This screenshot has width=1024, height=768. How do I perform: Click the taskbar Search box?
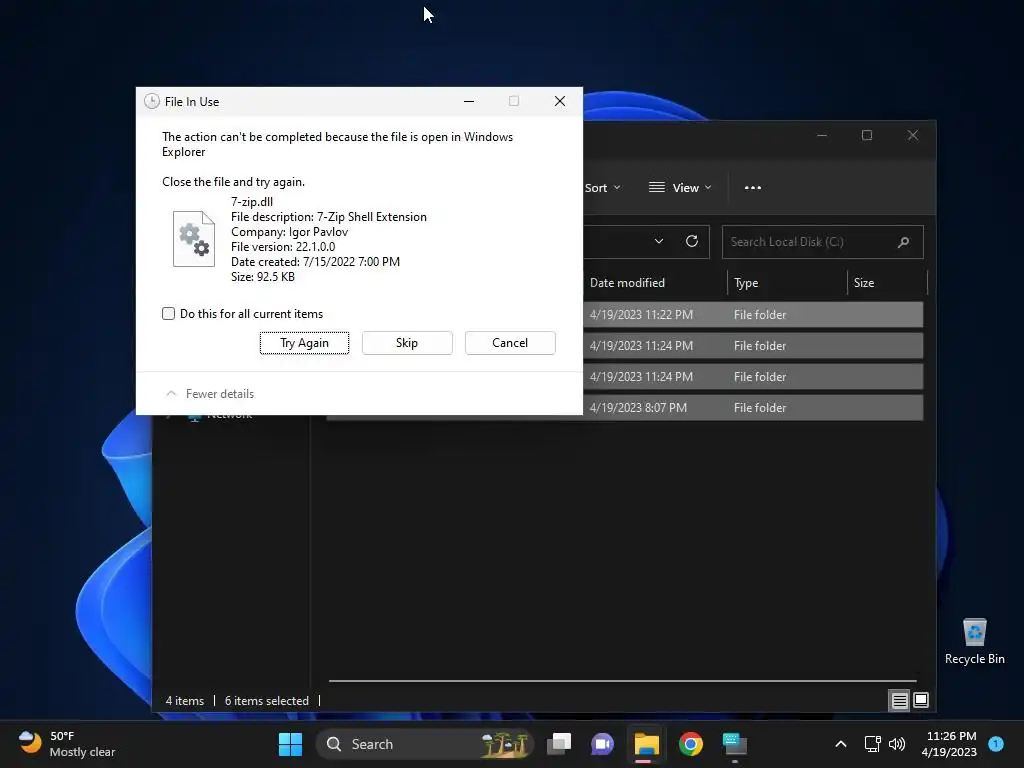(425, 744)
